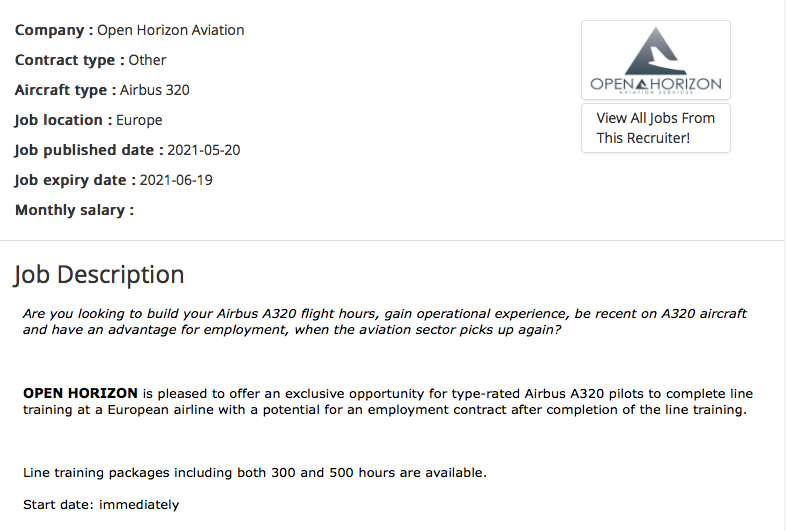Image resolution: width=786 pixels, height=531 pixels.
Task: Open View All Jobs From This Recruiter
Action: pyautogui.click(x=655, y=128)
